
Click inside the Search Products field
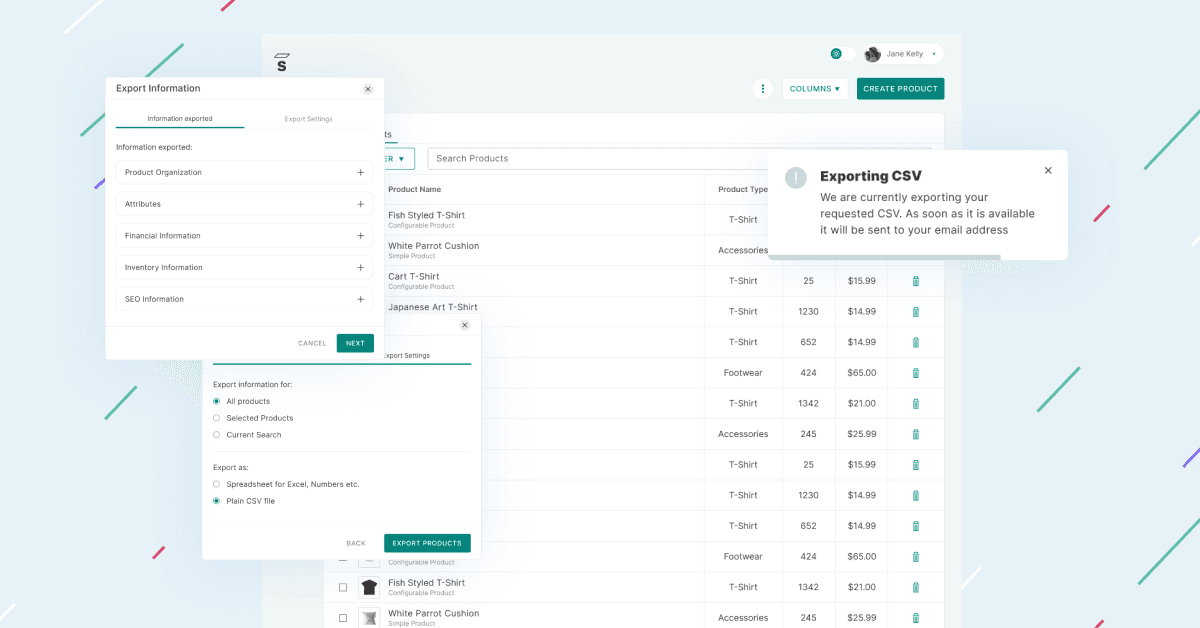[550, 158]
